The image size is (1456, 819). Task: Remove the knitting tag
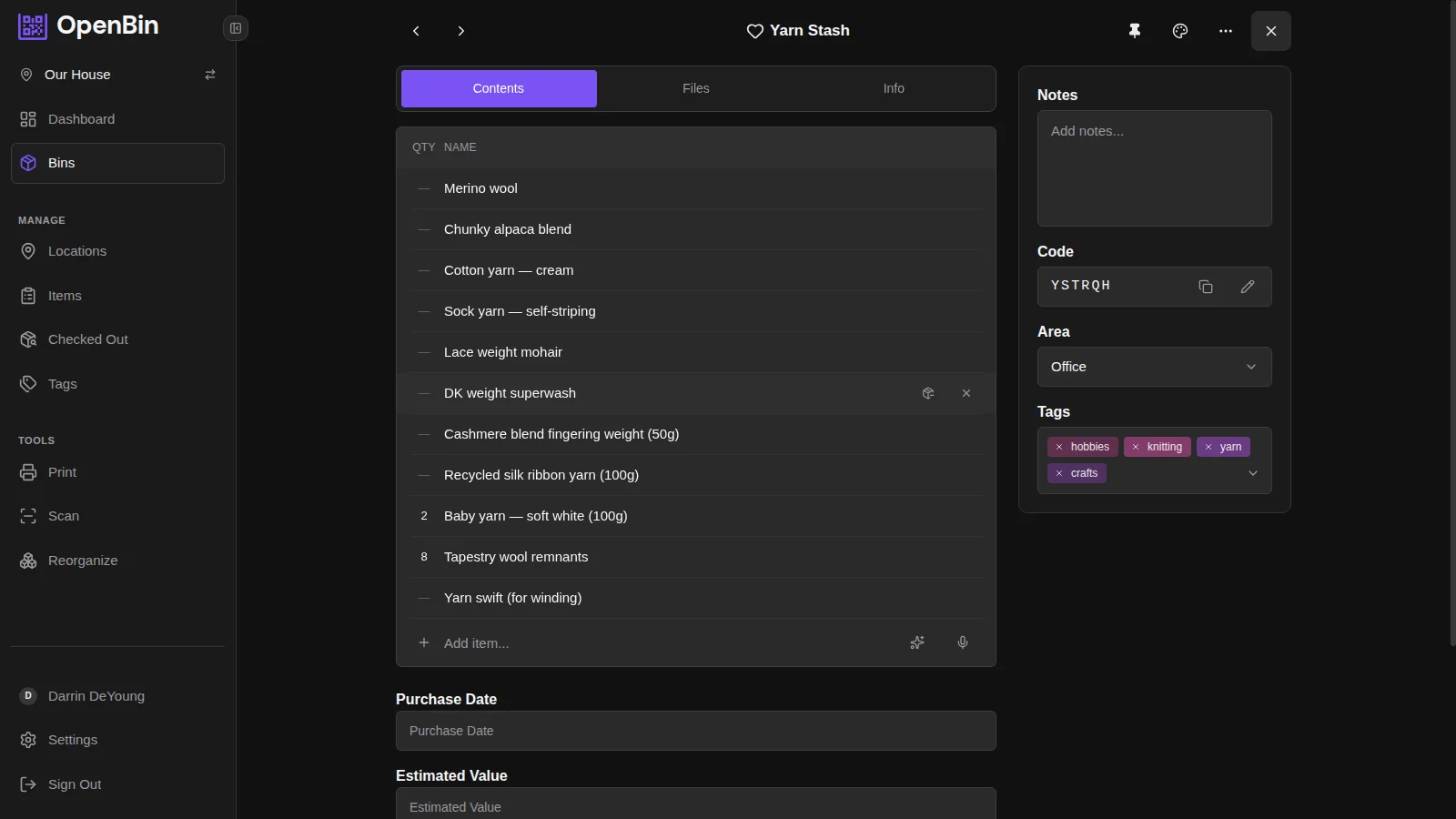(x=1136, y=447)
